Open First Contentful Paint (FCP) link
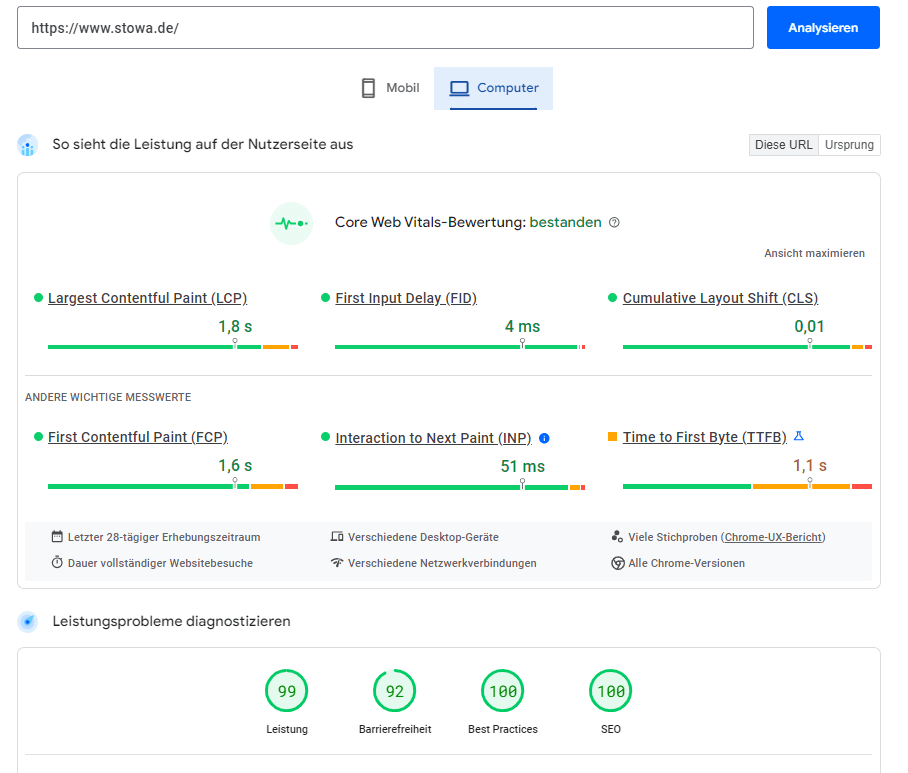The height and width of the screenshot is (773, 908). click(138, 437)
